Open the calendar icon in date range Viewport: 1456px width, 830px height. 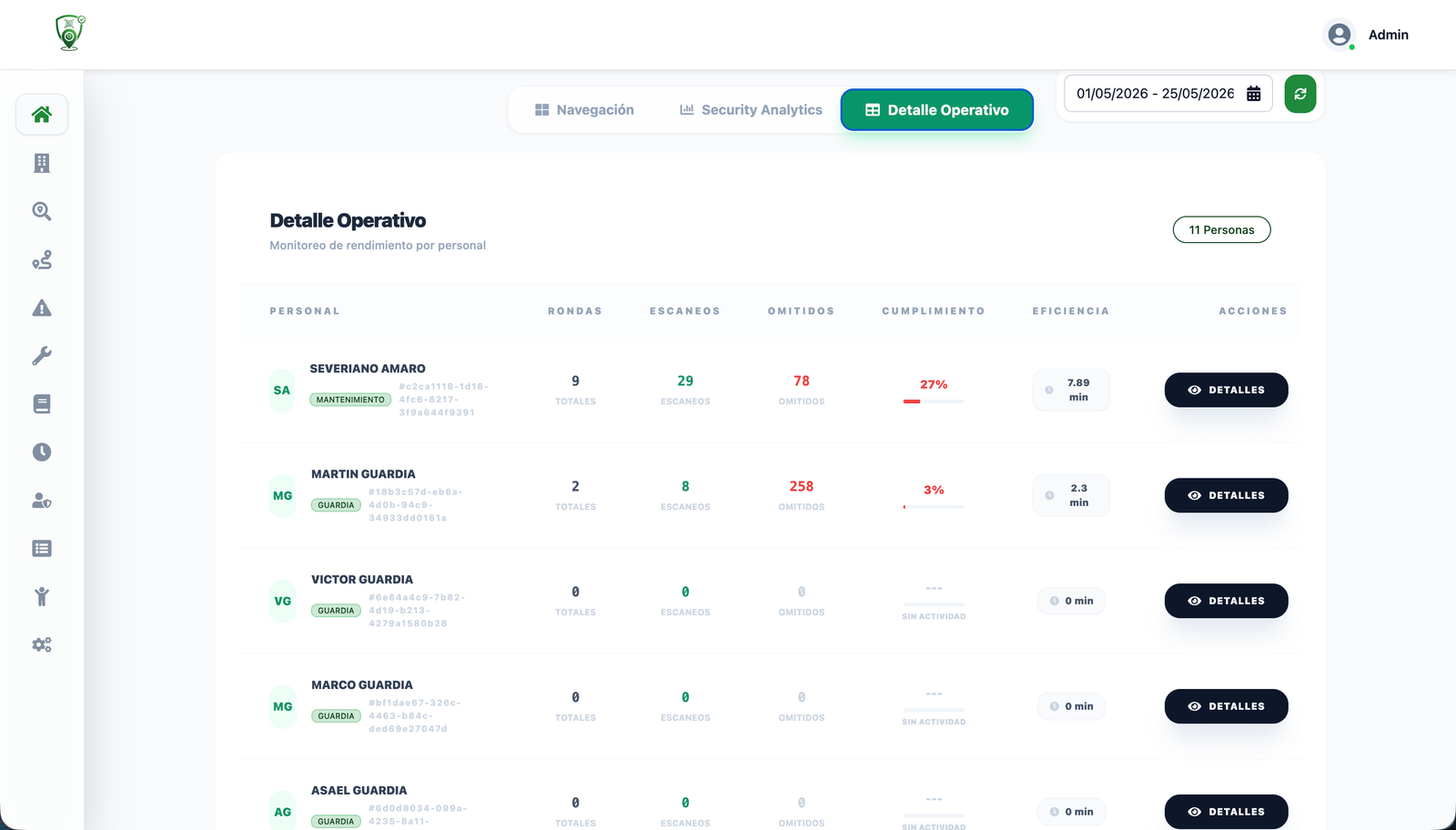pyautogui.click(x=1253, y=94)
